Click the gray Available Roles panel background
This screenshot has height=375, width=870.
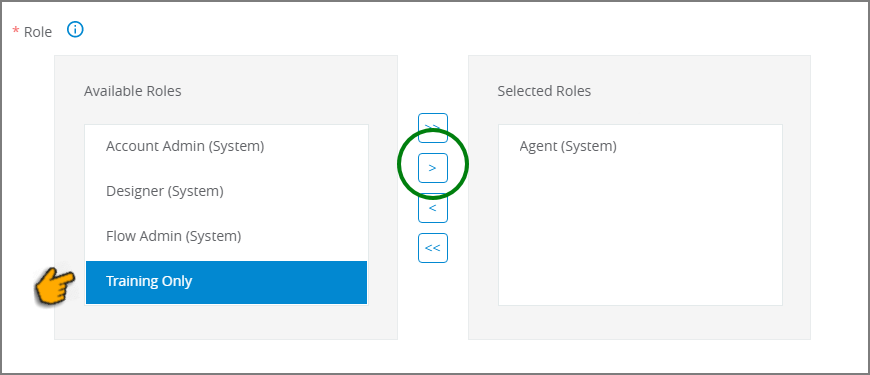click(226, 323)
